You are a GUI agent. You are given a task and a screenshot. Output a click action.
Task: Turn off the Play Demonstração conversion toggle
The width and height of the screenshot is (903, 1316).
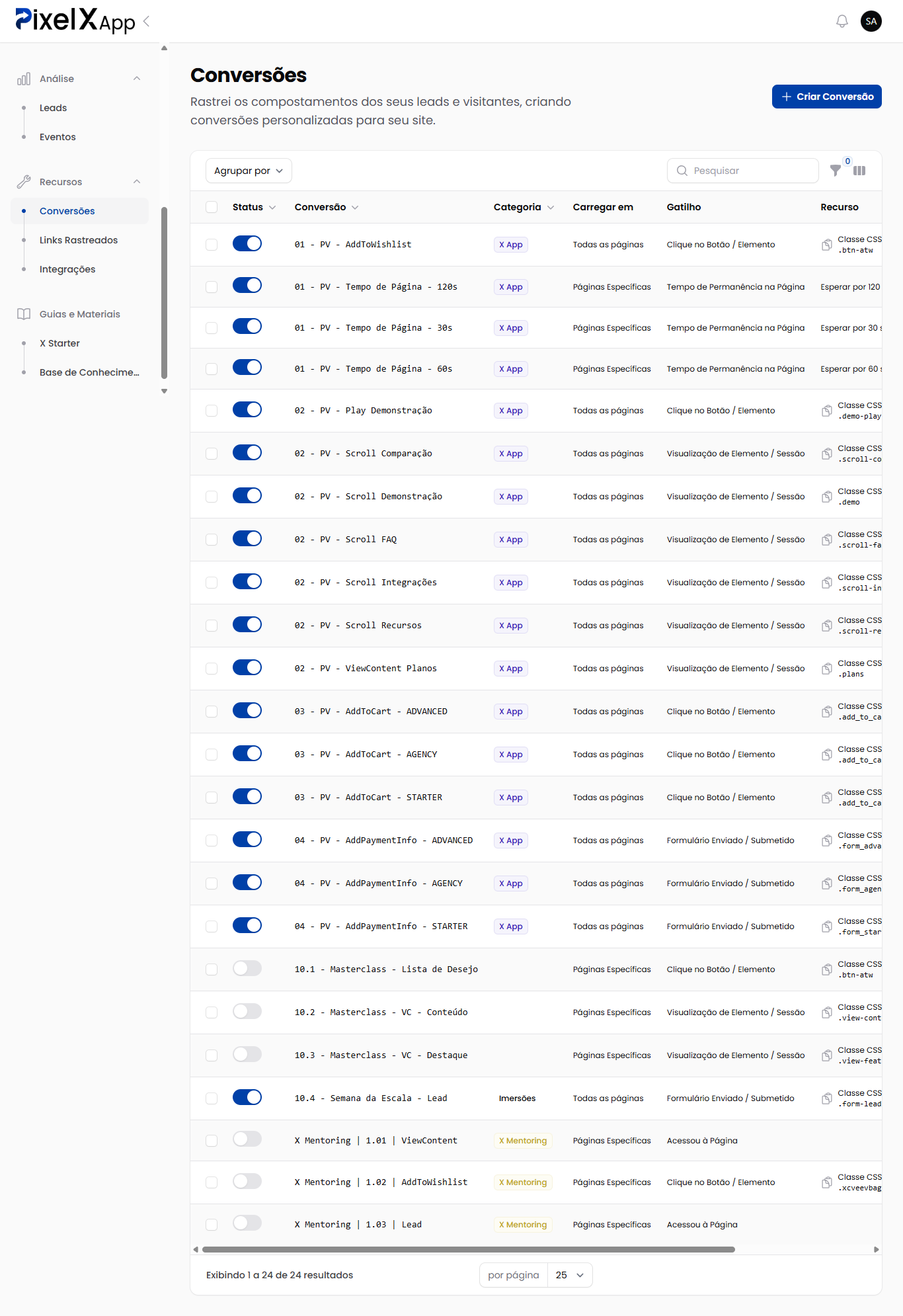(x=247, y=409)
